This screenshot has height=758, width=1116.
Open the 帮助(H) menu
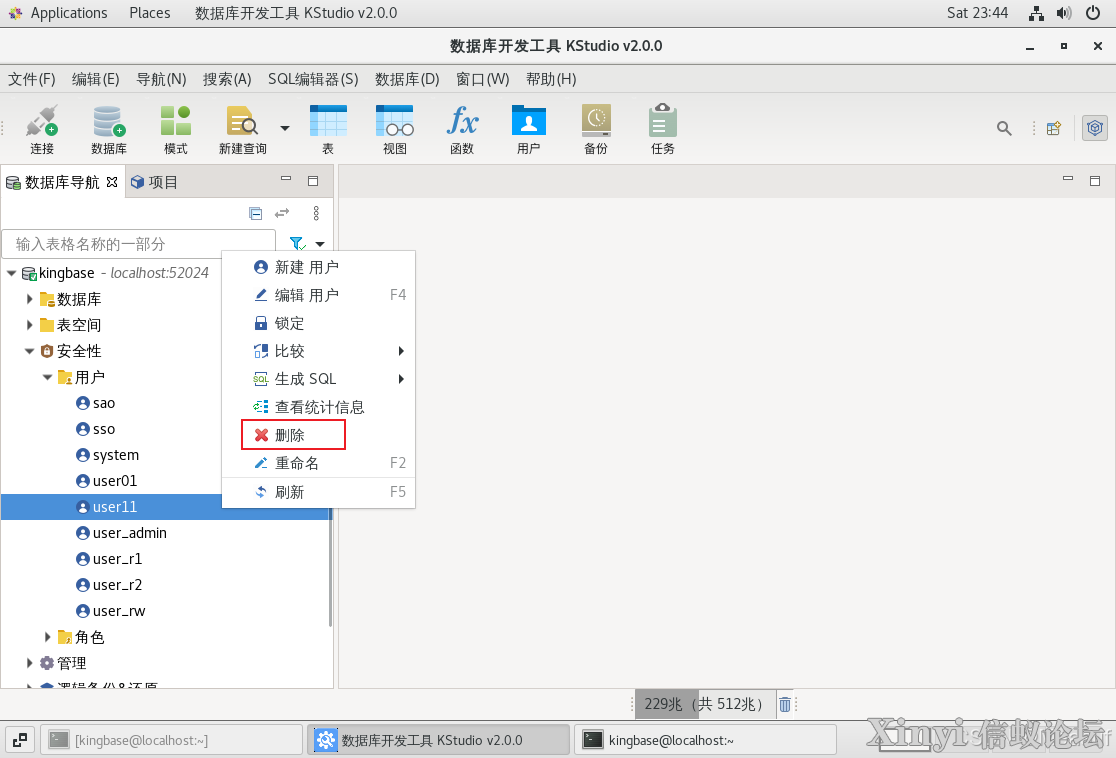[x=551, y=79]
